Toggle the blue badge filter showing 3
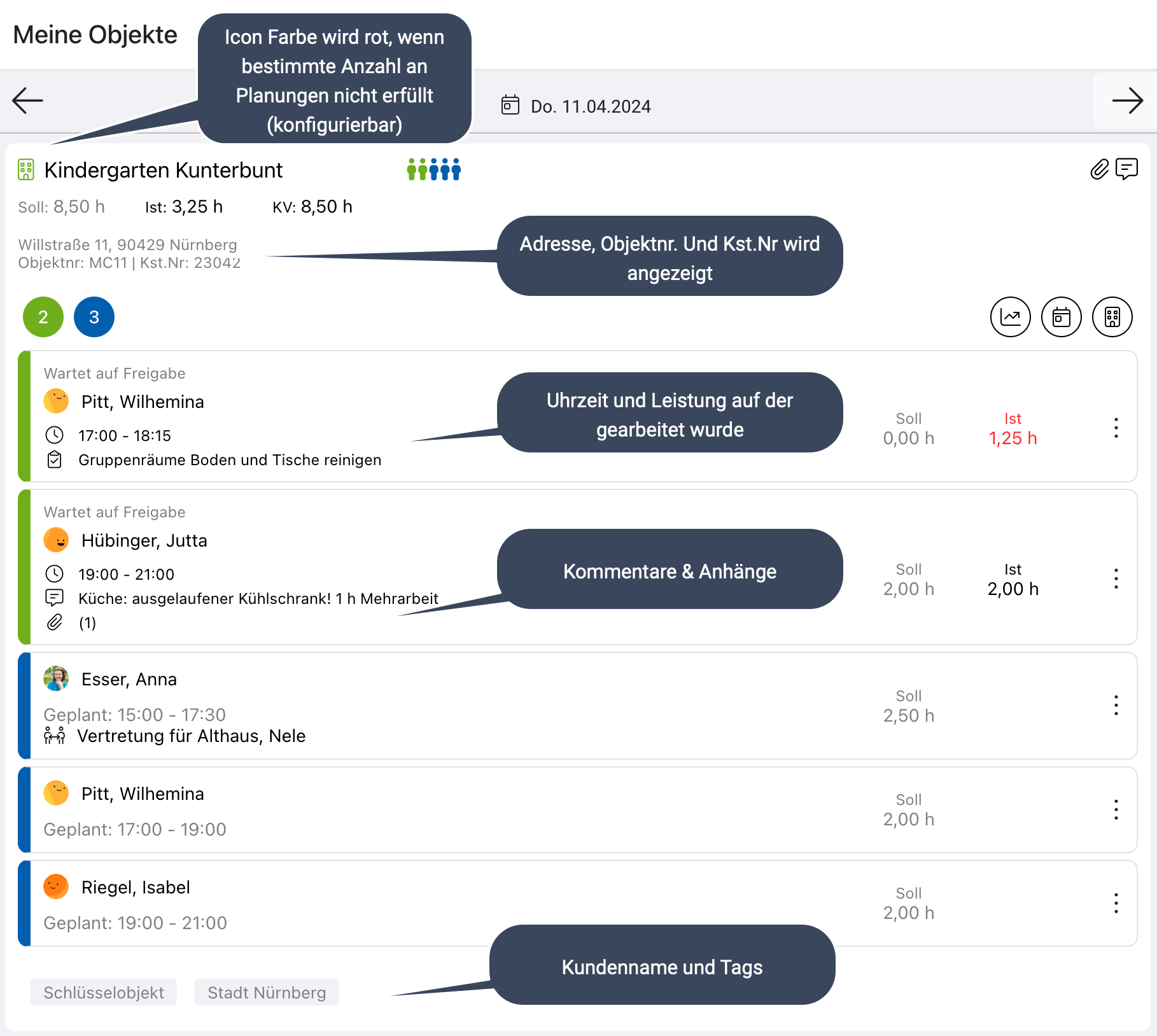The height and width of the screenshot is (1036, 1157). coord(94,317)
